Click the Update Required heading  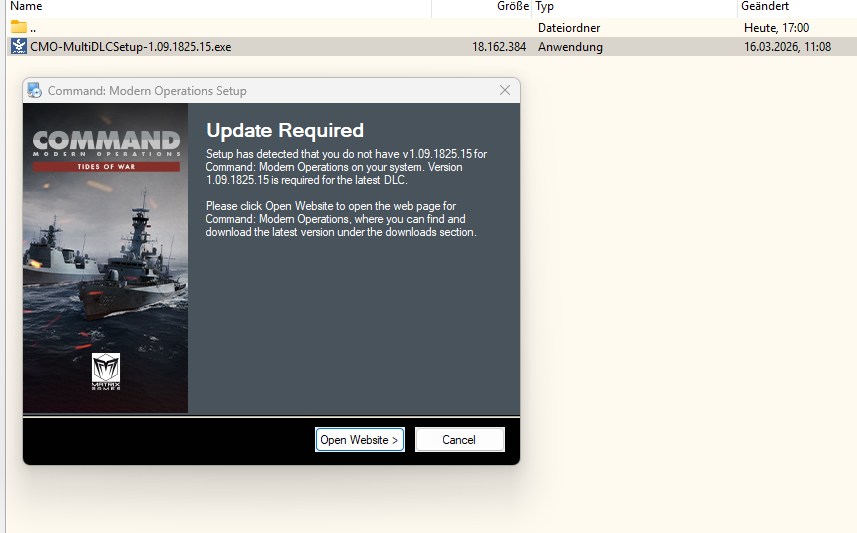(285, 130)
